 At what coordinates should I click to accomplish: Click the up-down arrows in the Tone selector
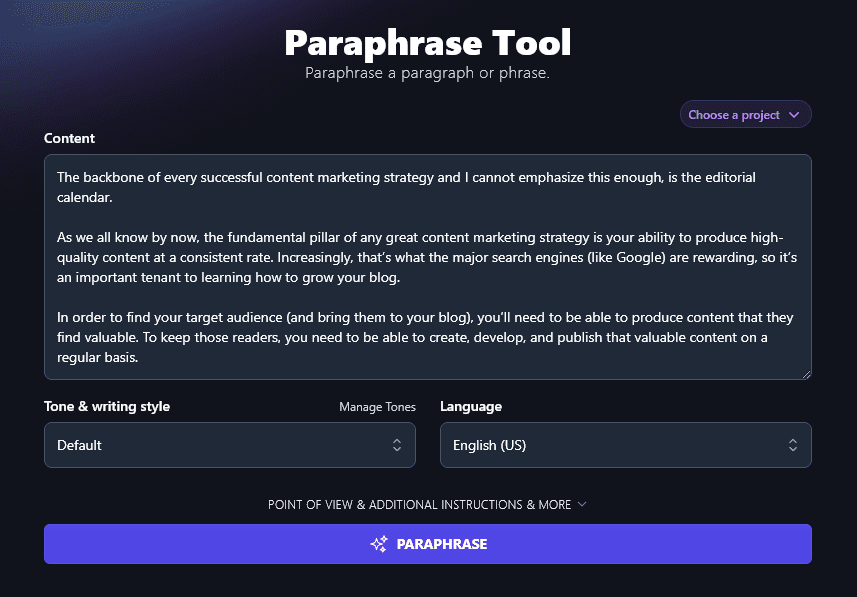(x=397, y=445)
